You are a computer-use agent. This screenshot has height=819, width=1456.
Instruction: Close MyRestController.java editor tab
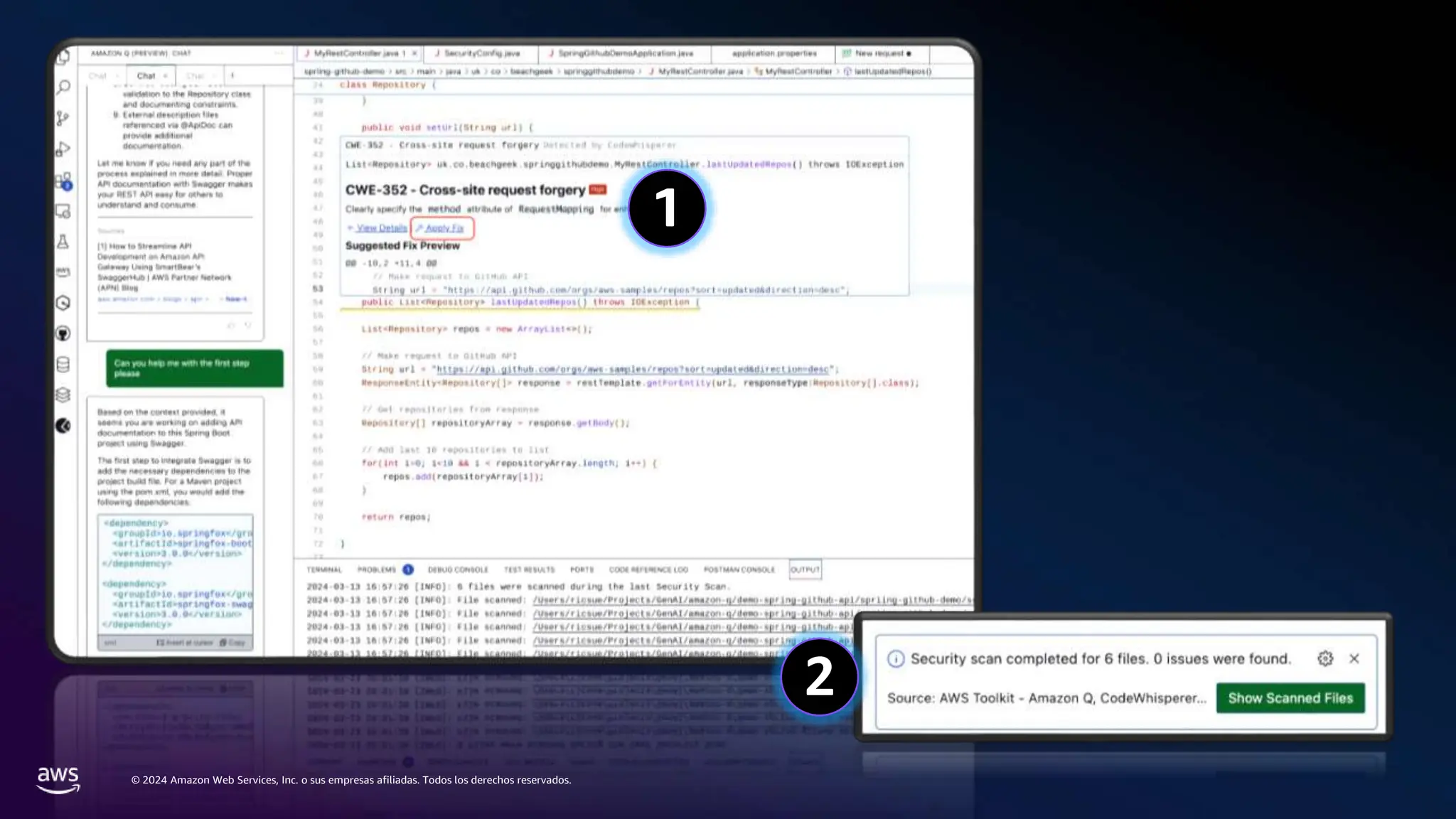[414, 53]
